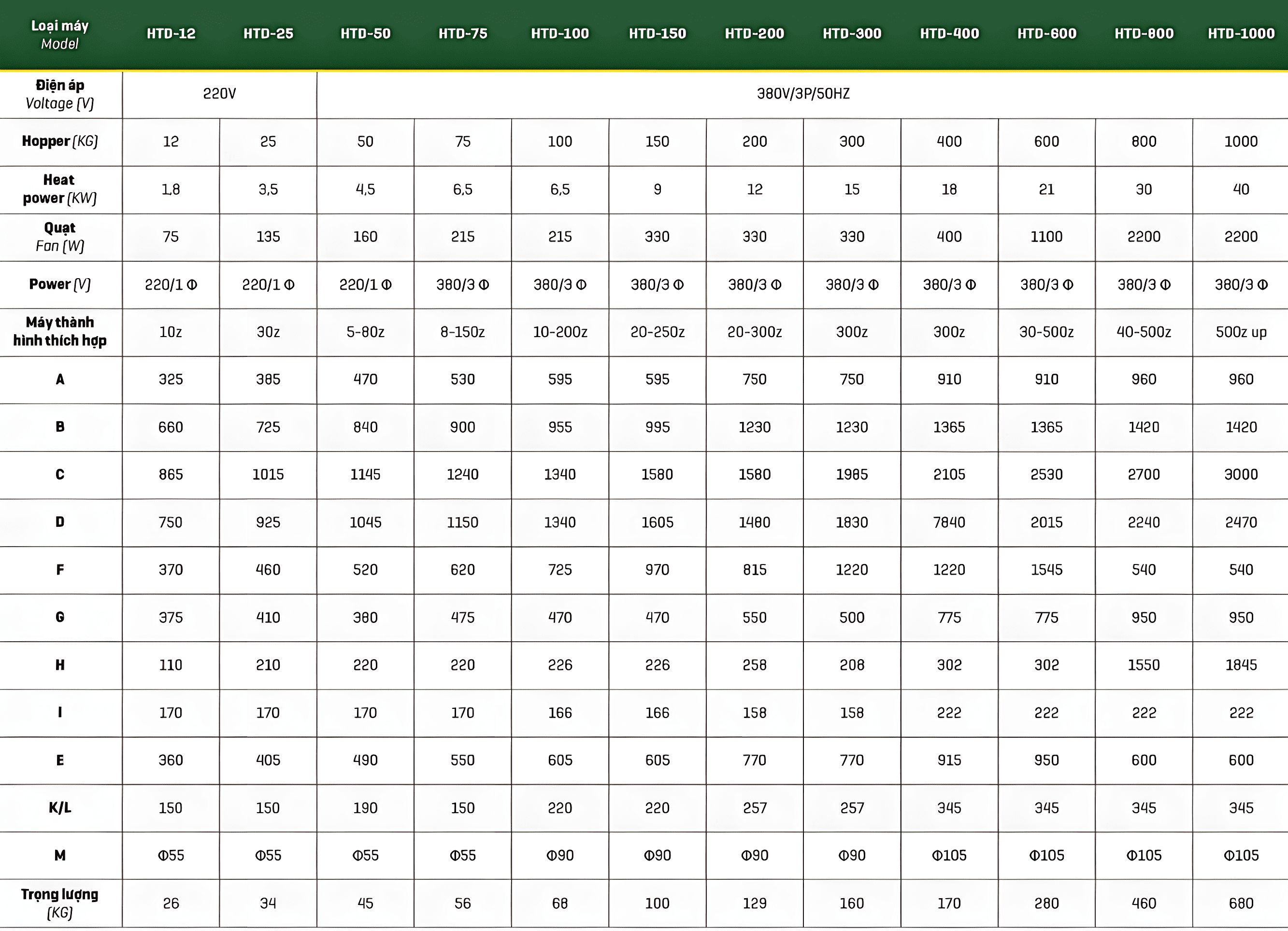The width and height of the screenshot is (1288, 931).
Task: Select the '10z' cell
Action: point(171,332)
